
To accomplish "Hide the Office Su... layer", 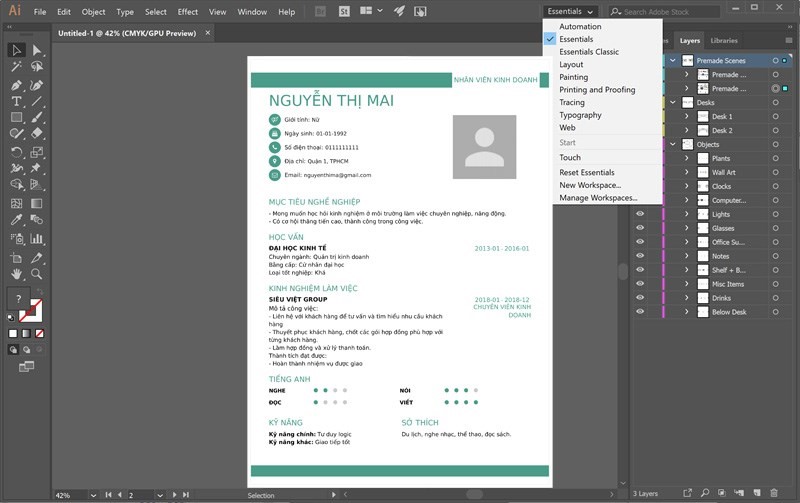I will pos(640,242).
